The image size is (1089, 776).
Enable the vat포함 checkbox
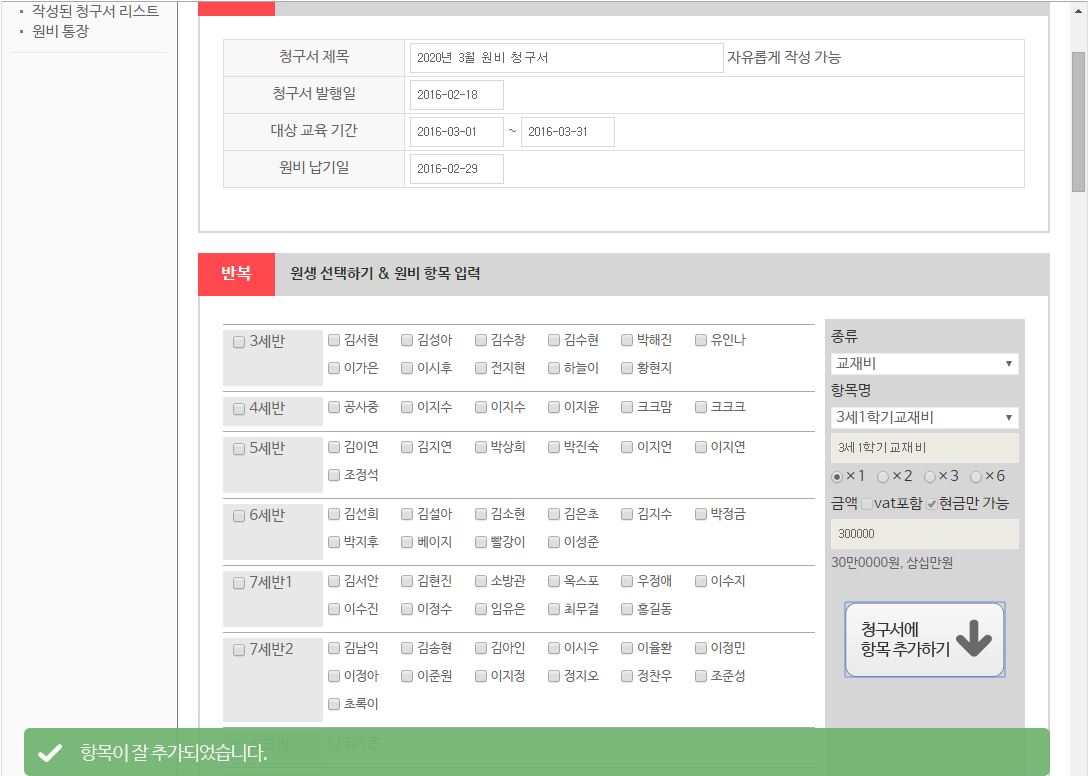(x=867, y=504)
